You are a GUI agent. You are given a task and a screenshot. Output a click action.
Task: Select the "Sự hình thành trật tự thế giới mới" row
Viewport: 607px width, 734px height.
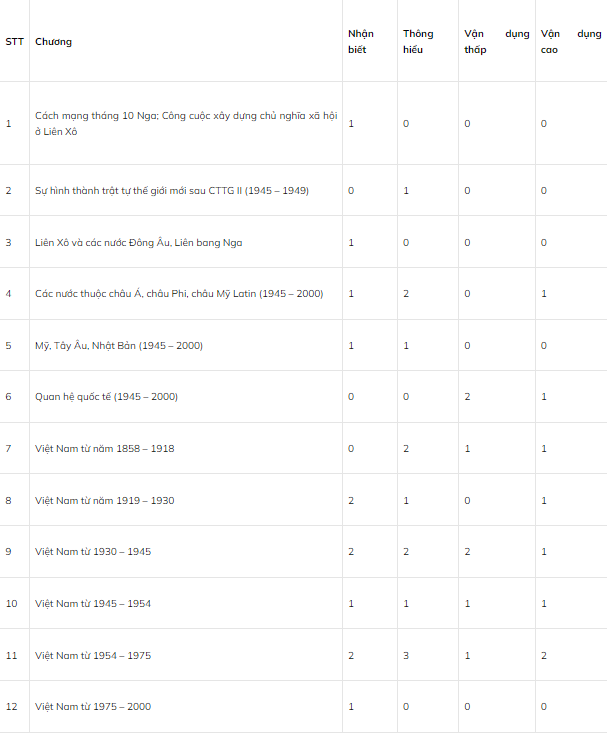[x=172, y=190]
